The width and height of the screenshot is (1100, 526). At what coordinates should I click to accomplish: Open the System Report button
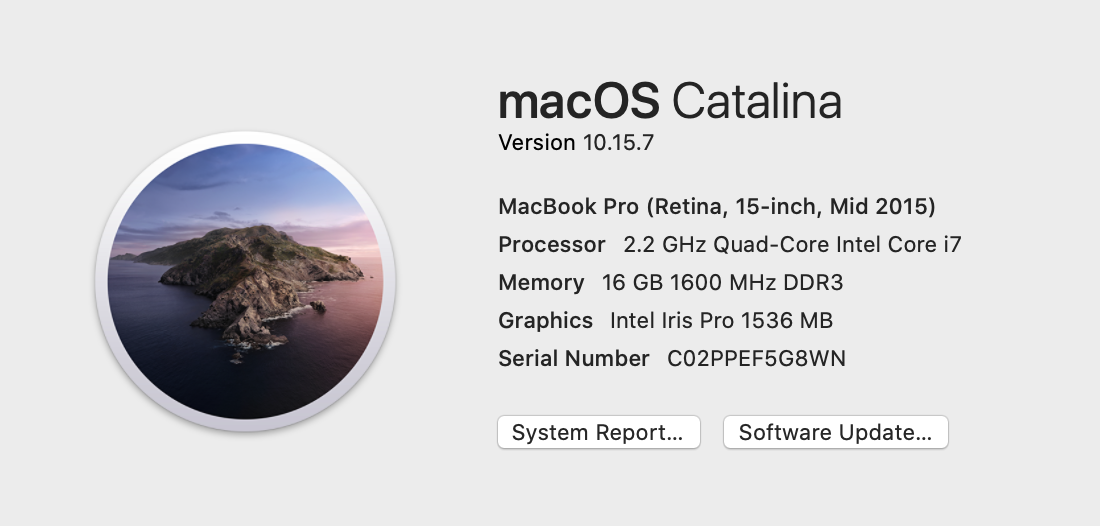pos(598,433)
